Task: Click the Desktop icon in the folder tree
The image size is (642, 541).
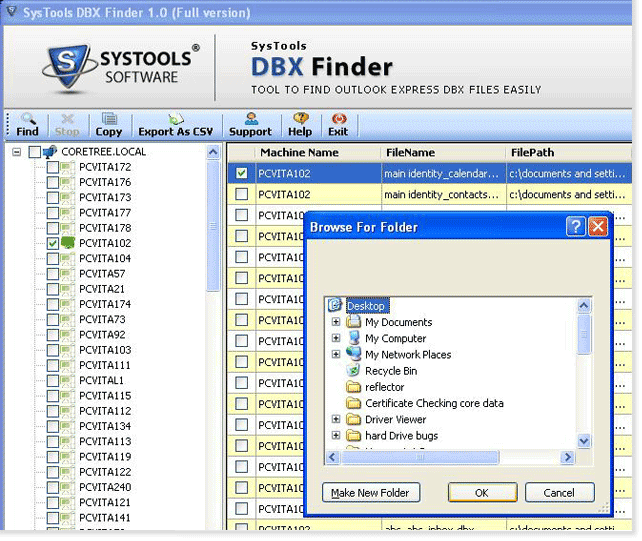Action: 335,305
